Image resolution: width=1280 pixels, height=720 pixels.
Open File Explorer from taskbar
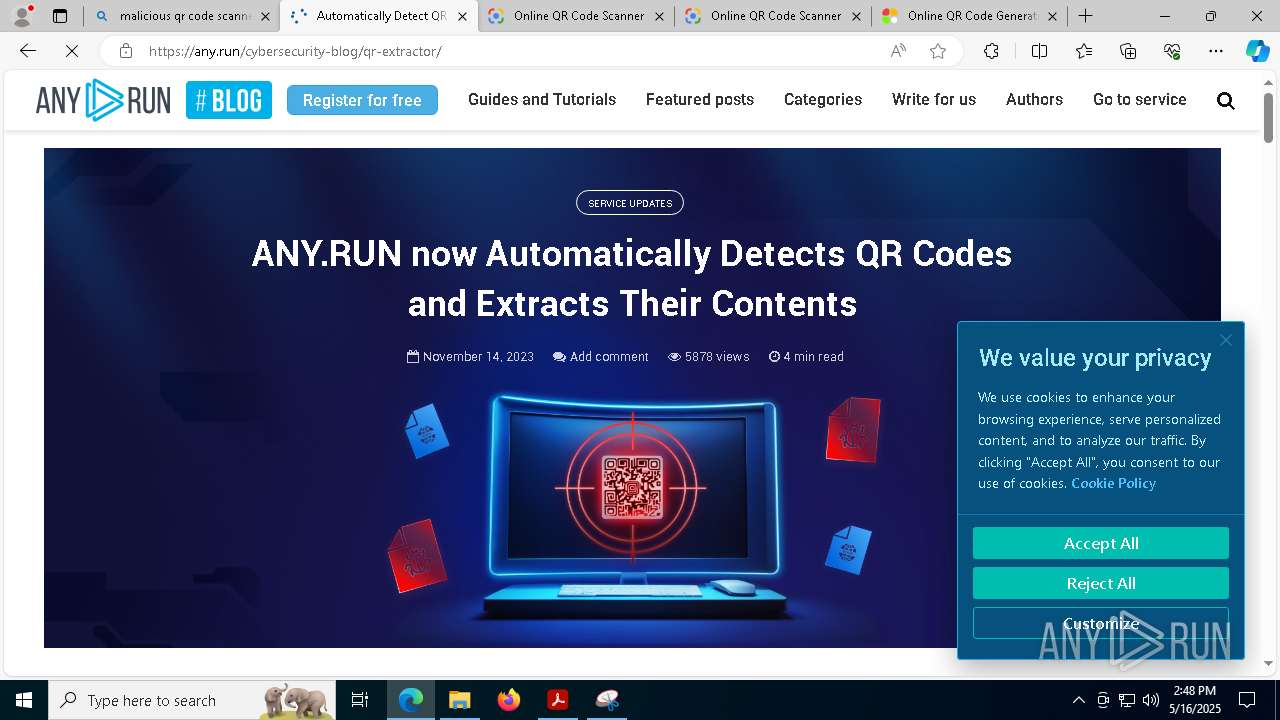[x=459, y=700]
